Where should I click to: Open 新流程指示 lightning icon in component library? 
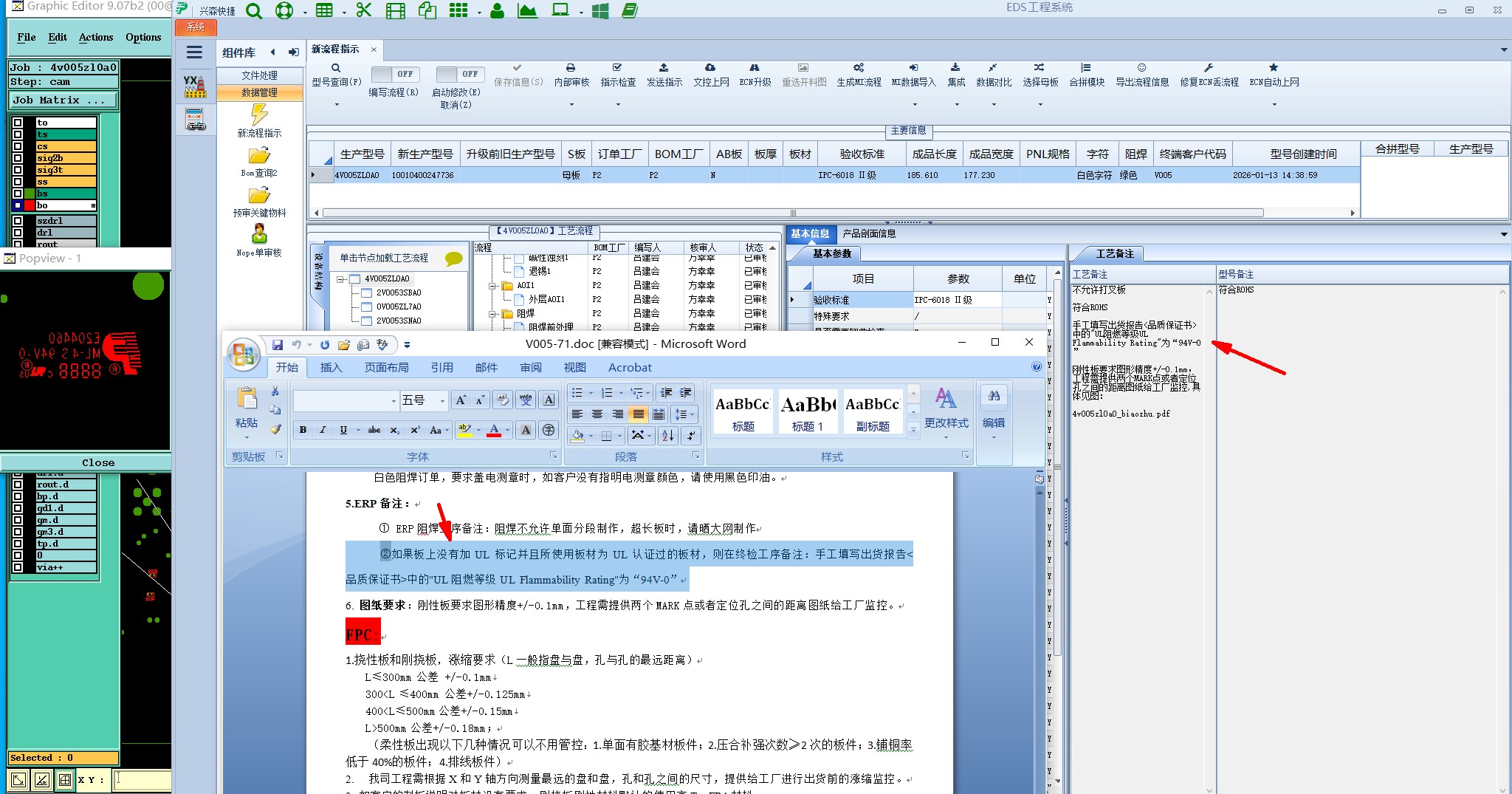pos(259,114)
